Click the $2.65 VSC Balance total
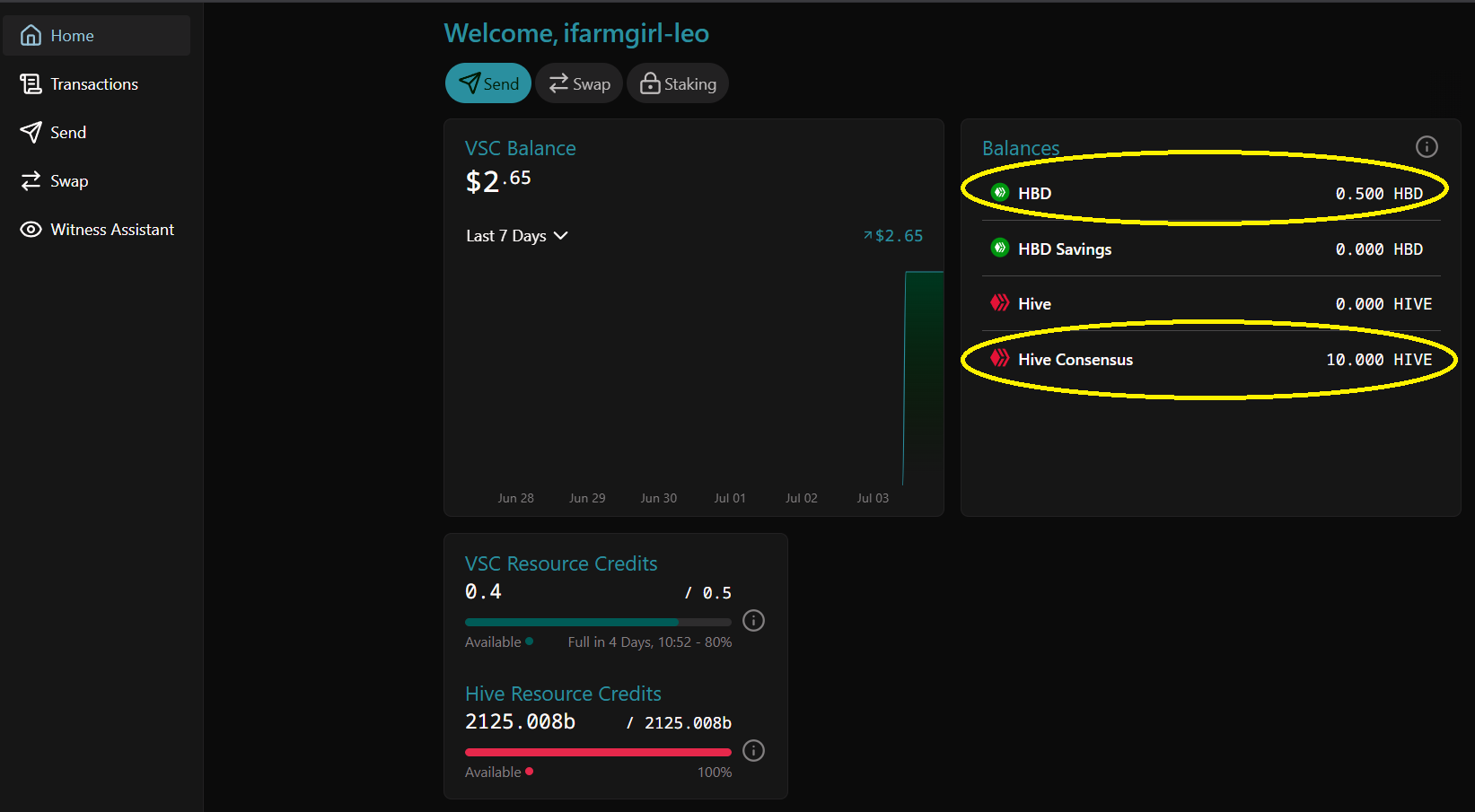 pyautogui.click(x=498, y=181)
